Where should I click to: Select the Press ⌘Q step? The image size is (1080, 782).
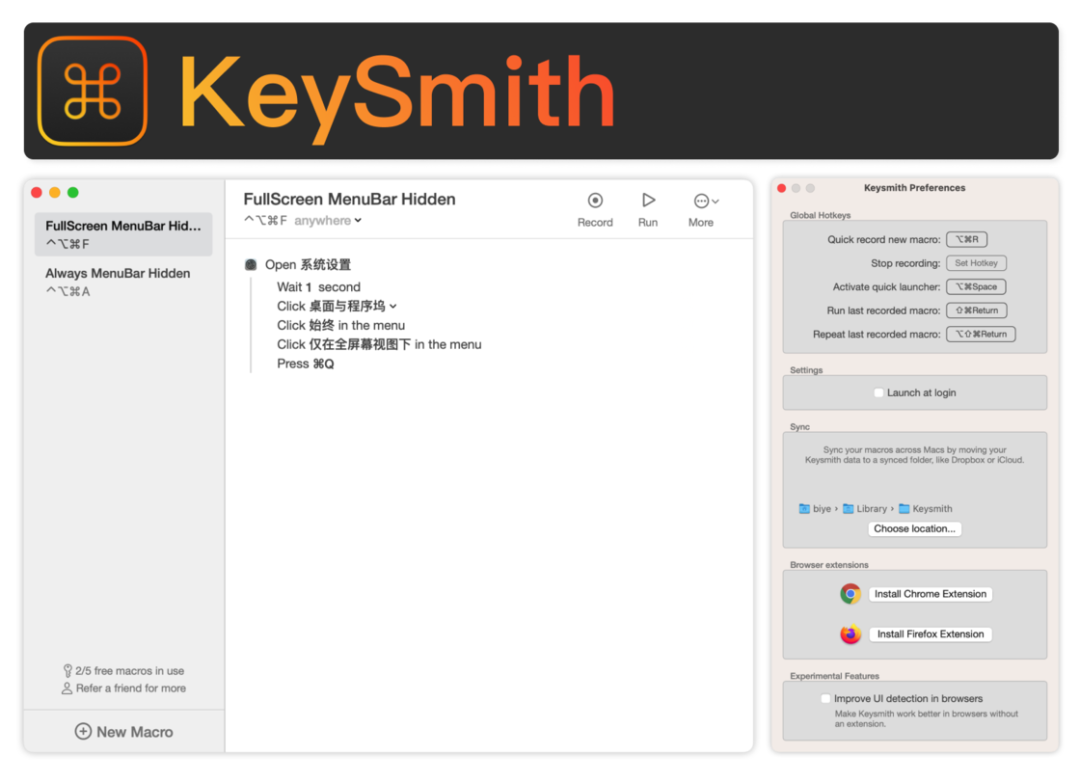(x=305, y=364)
